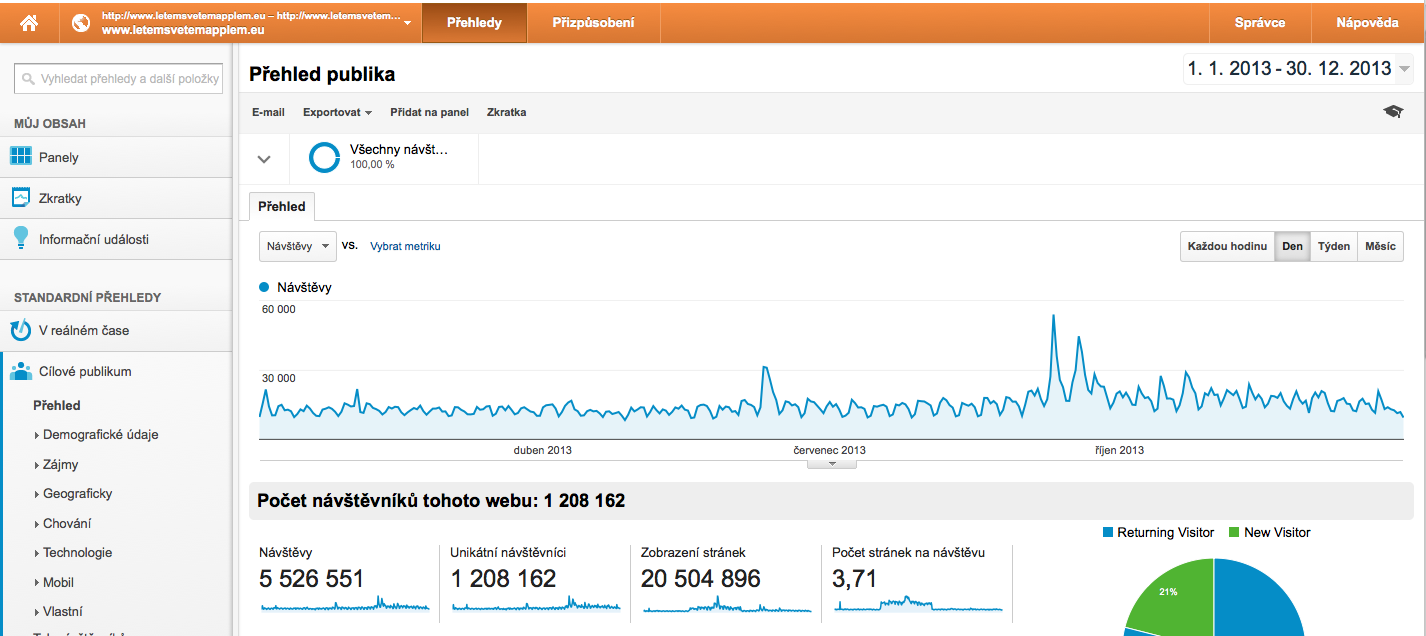
Task: Click the search magnifier icon
Action: click(x=29, y=79)
